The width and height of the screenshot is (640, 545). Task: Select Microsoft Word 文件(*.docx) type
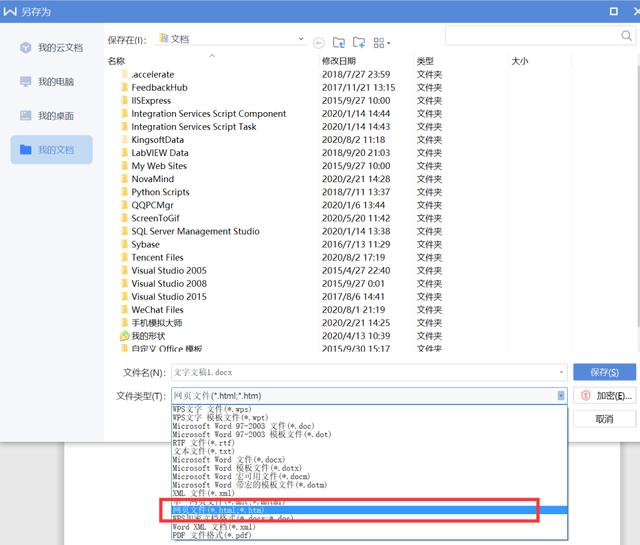(369, 460)
